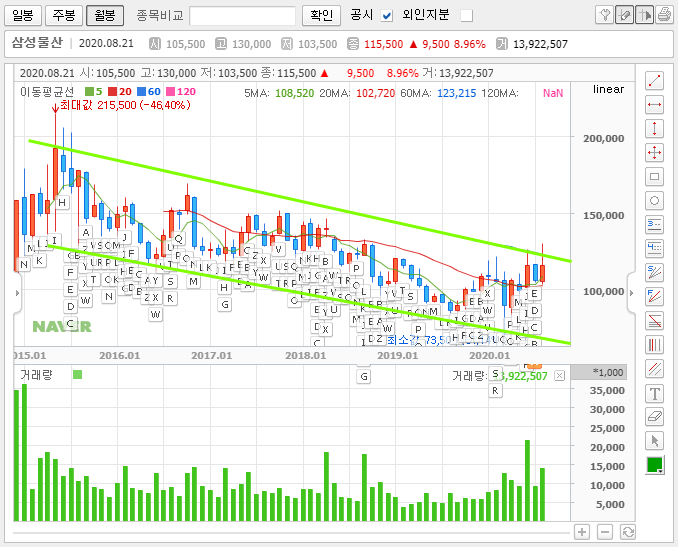Select the red diagonal retracement lines tool

(654, 320)
